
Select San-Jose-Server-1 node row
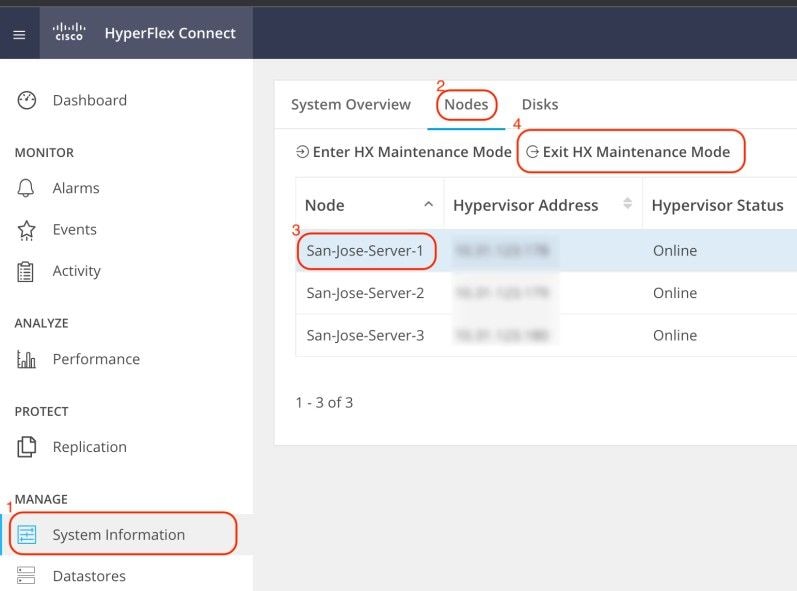546,251
